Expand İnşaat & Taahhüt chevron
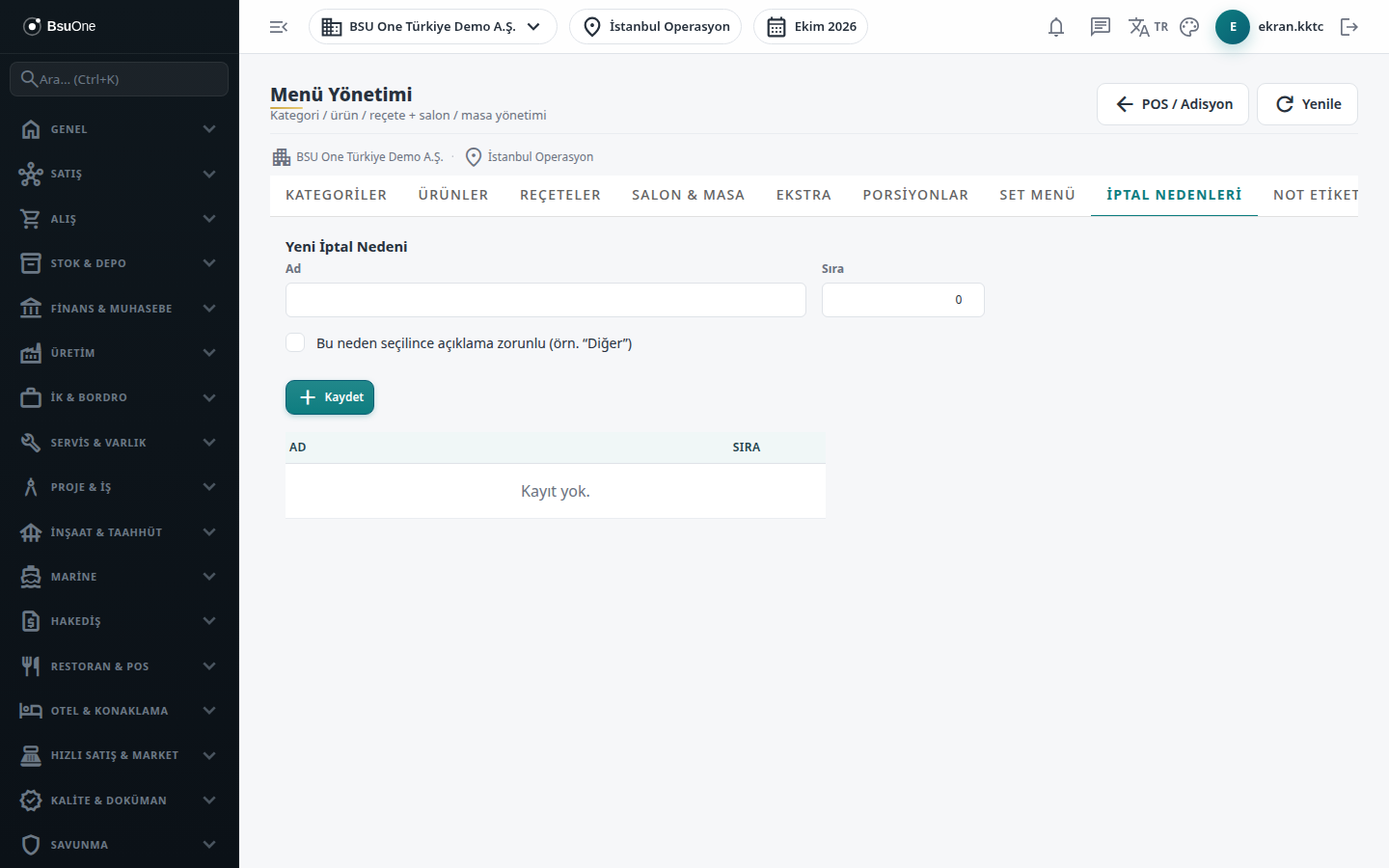The height and width of the screenshot is (868, 1389). click(x=209, y=532)
